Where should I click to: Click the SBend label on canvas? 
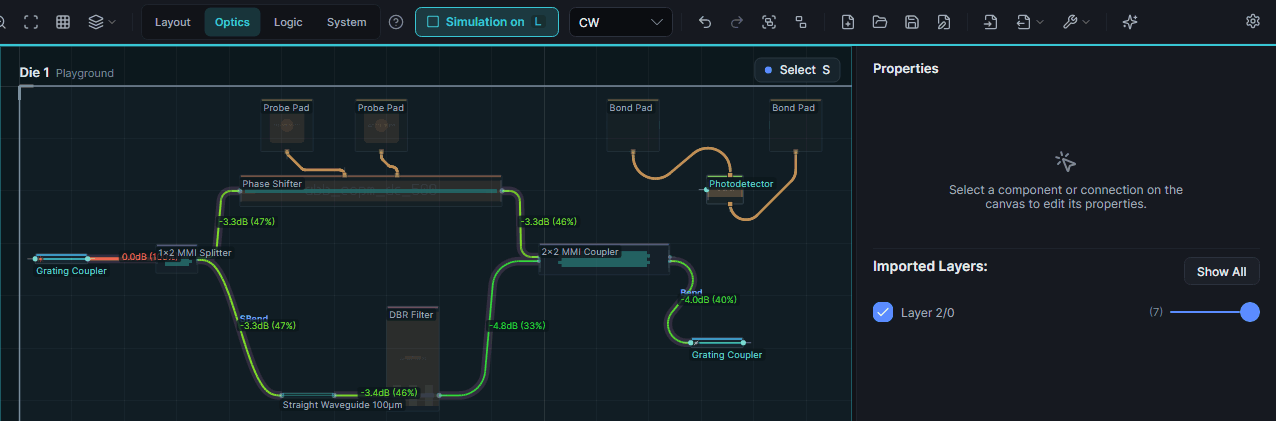click(253, 318)
